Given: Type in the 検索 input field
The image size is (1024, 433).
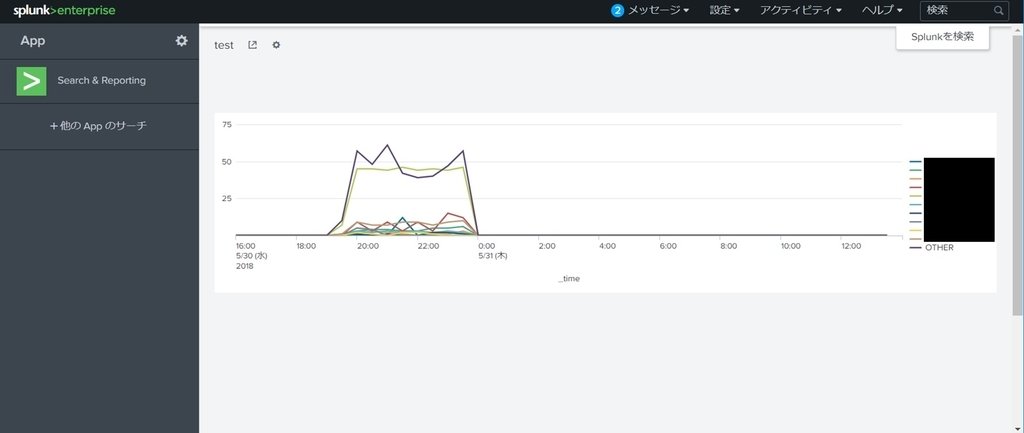Looking at the screenshot, I should click(955, 10).
